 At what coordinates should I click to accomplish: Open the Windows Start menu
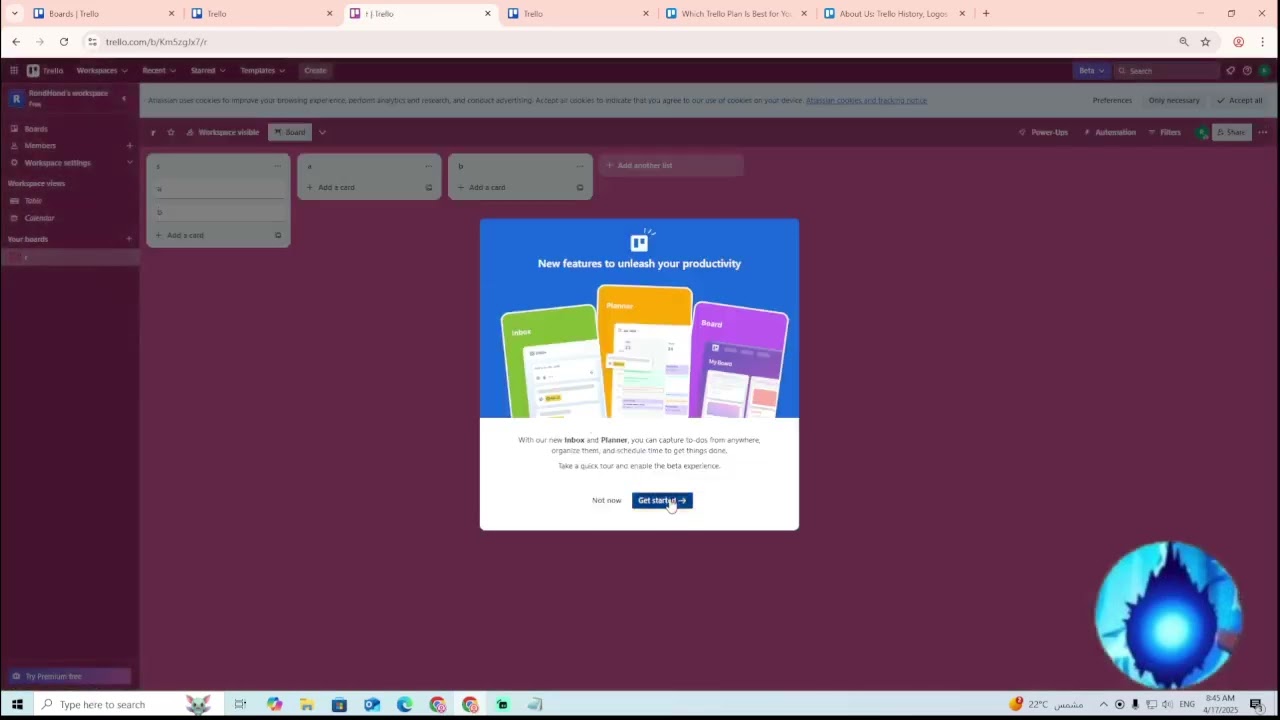point(17,704)
